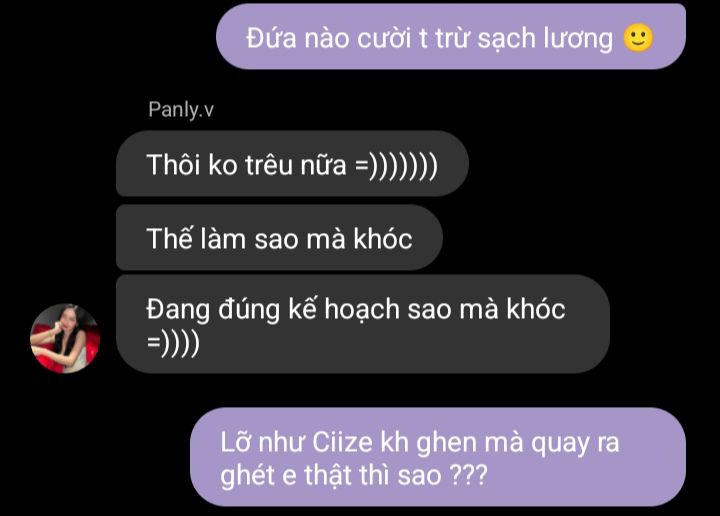This screenshot has width=720, height=516.
Task: Click the '???' at the end of the last message
Action: pyautogui.click(x=468, y=476)
